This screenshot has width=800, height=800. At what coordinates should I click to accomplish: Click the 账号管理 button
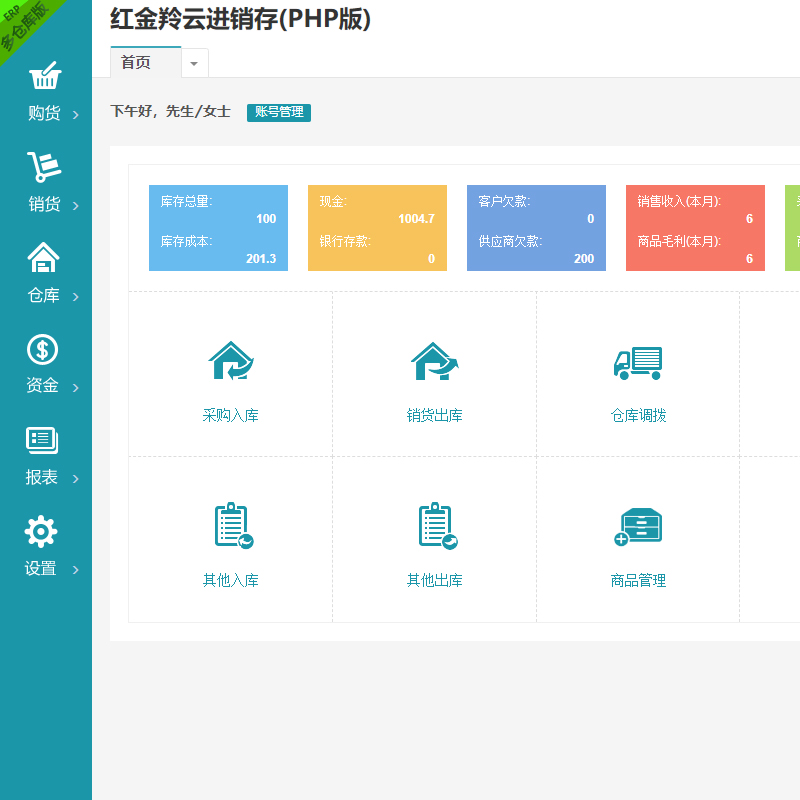(279, 112)
